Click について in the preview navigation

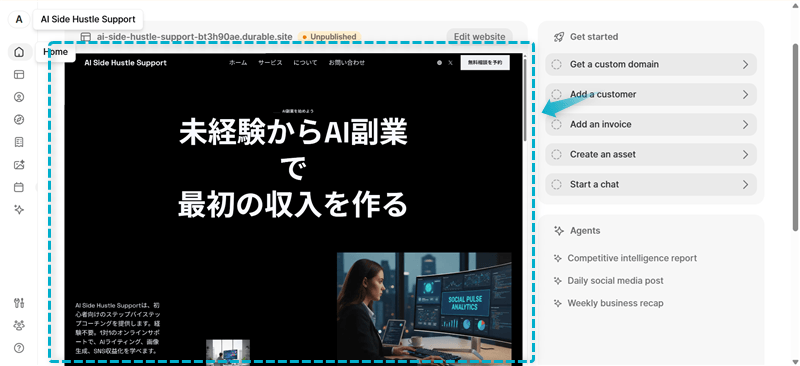point(305,63)
